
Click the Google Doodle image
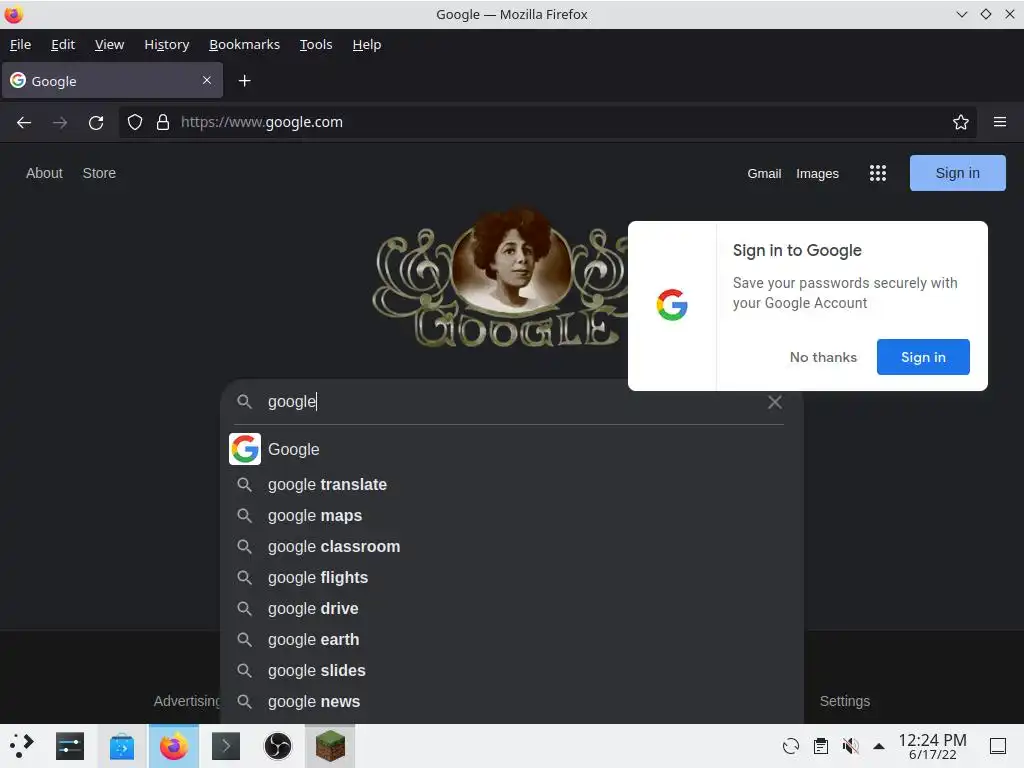500,277
